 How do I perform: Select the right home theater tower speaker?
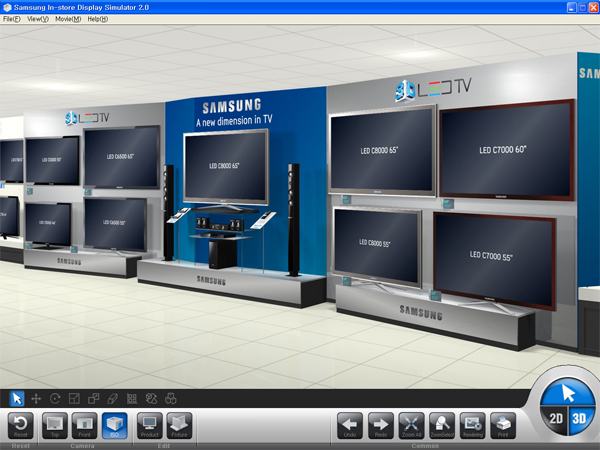293,219
